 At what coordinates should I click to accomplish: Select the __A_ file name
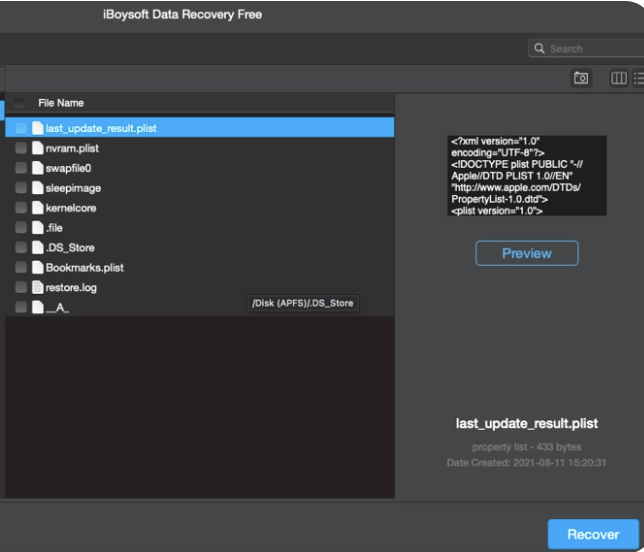coord(57,308)
